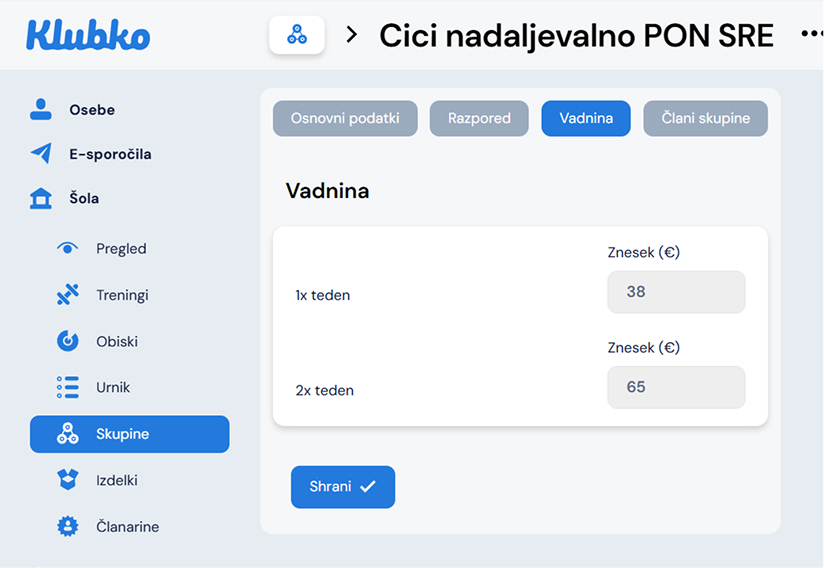This screenshot has width=824, height=568.
Task: Focus the 2x teden amount field
Action: point(676,387)
